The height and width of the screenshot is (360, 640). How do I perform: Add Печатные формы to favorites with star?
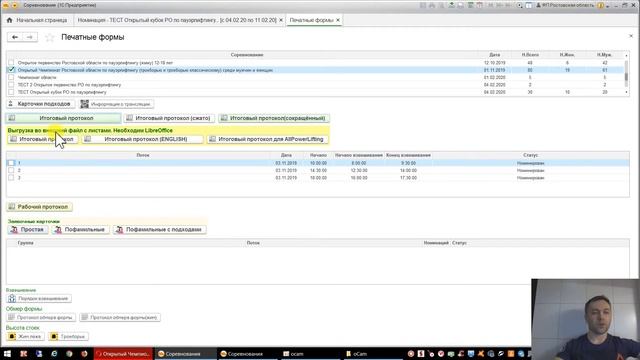(49, 38)
